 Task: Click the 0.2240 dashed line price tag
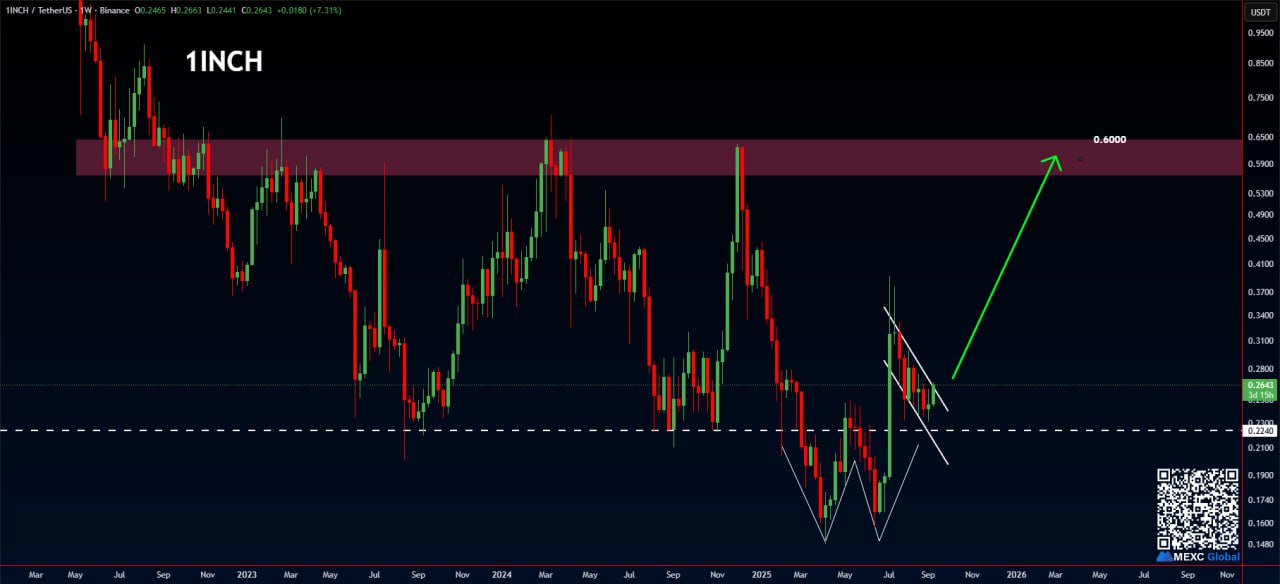pos(1257,431)
